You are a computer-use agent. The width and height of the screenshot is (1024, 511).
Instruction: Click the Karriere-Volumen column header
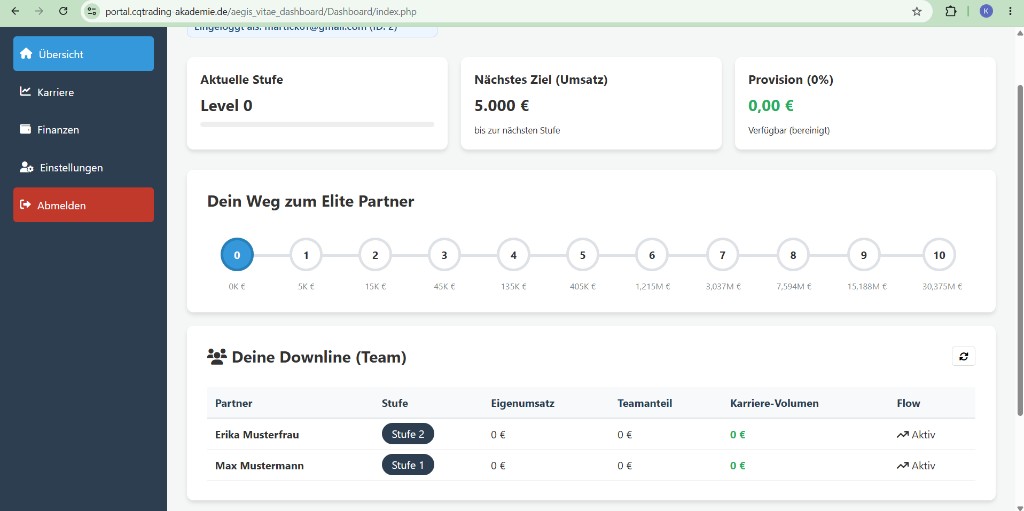774,403
